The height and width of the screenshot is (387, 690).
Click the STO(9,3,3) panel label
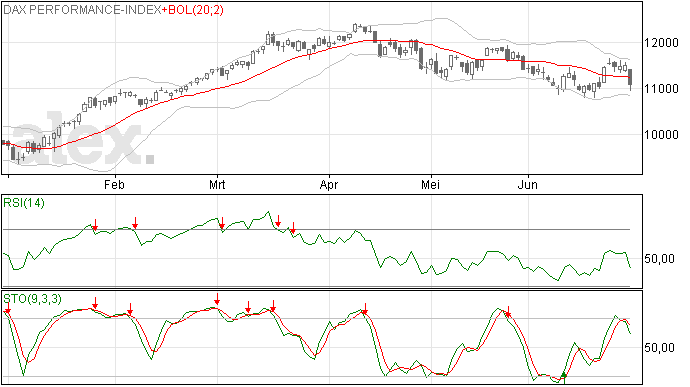click(32, 299)
